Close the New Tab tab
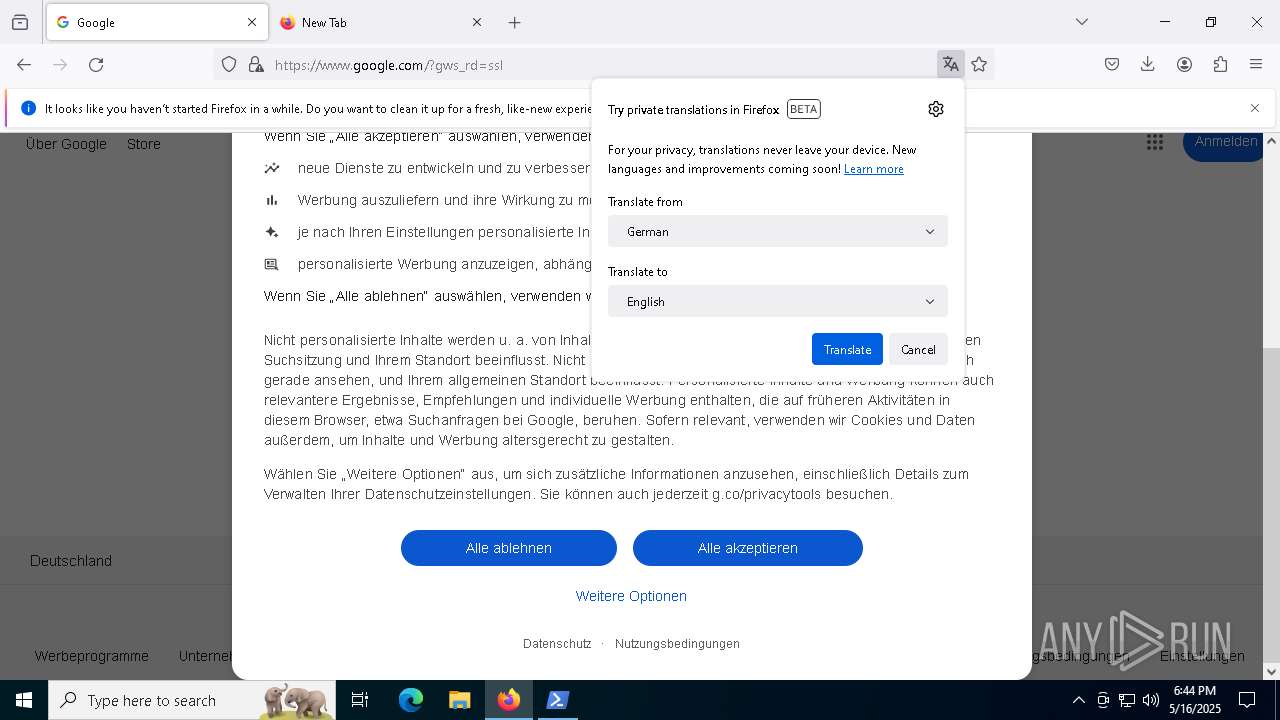The height and width of the screenshot is (720, 1280). click(477, 22)
